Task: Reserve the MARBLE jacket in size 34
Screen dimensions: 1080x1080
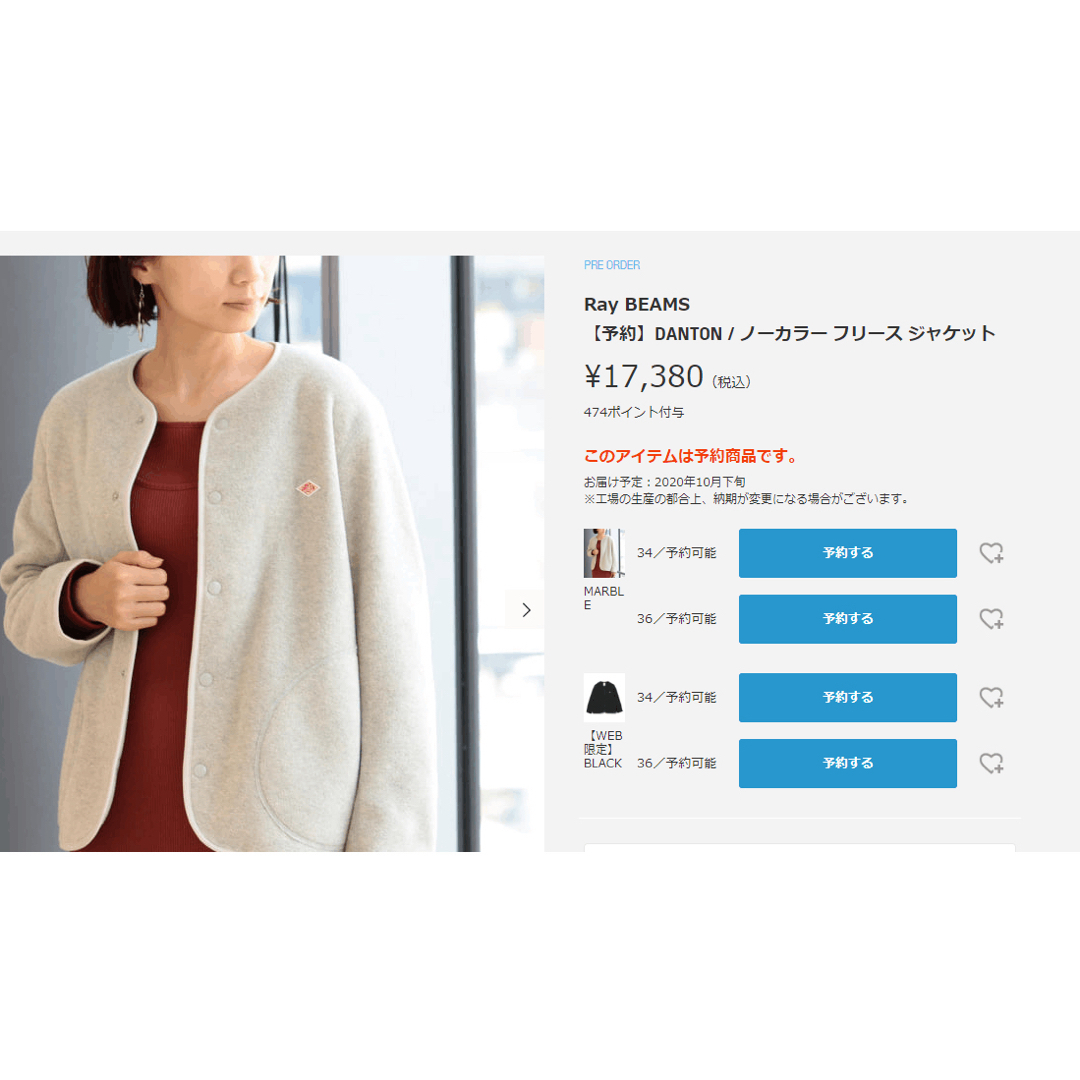Action: pyautogui.click(x=847, y=553)
